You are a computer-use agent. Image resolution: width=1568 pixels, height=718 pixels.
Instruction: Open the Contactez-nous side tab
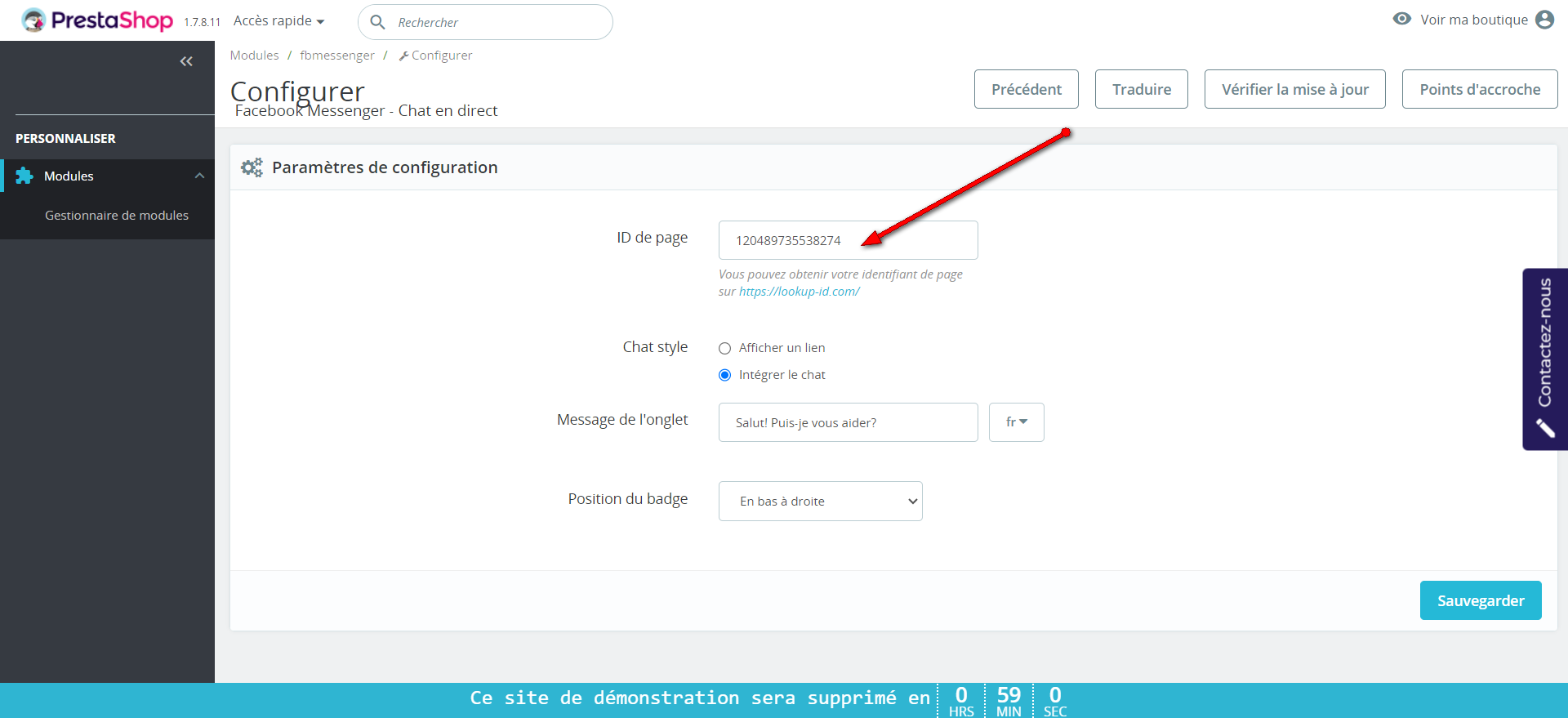(1545, 359)
